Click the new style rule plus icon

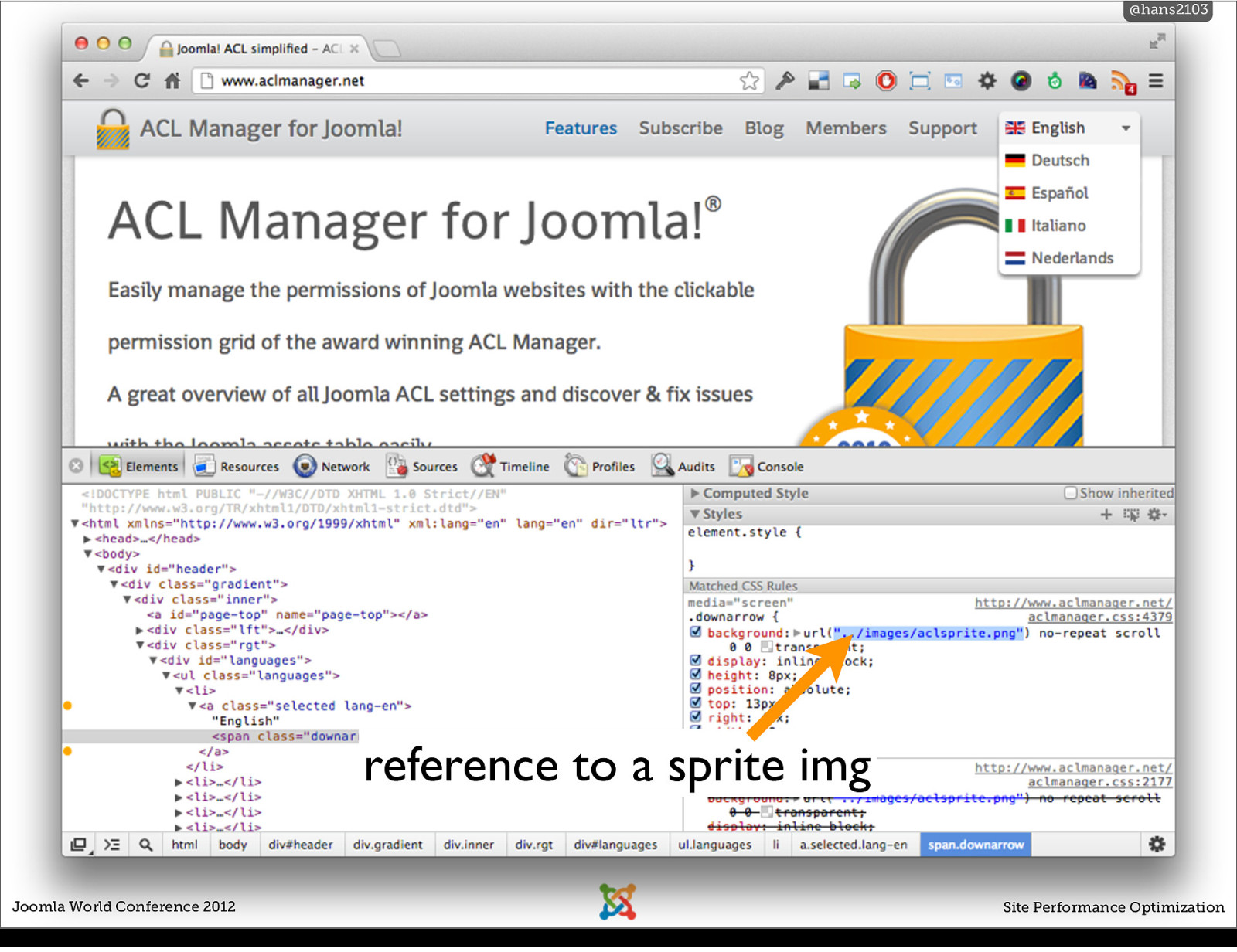pyautogui.click(x=1106, y=515)
